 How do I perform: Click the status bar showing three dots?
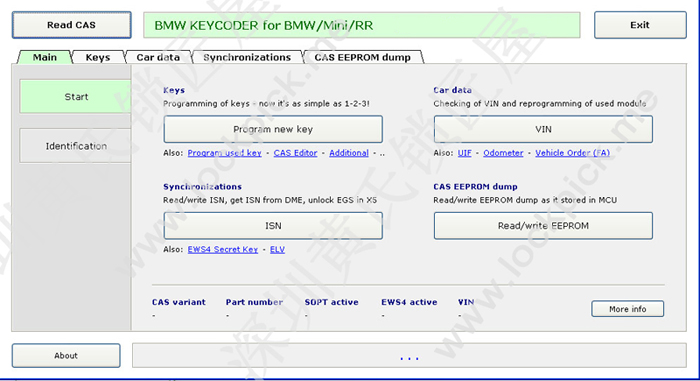pos(409,356)
